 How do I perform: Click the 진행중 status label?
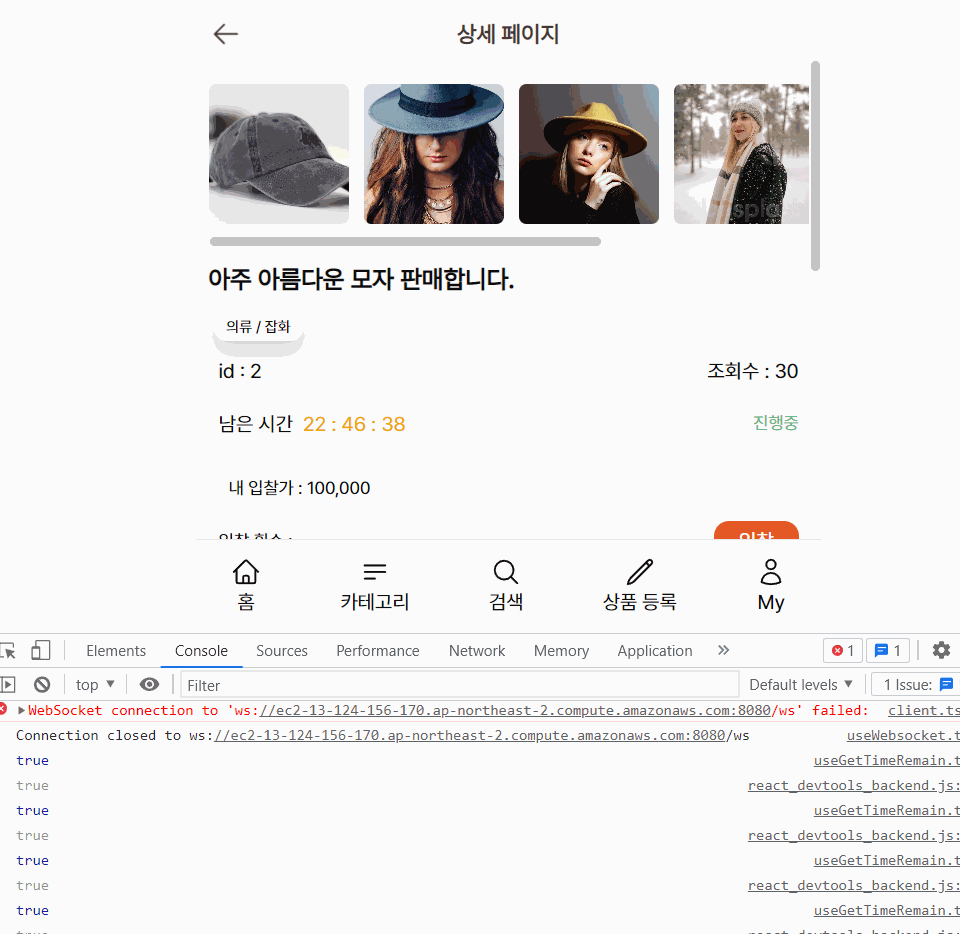[x=775, y=423]
